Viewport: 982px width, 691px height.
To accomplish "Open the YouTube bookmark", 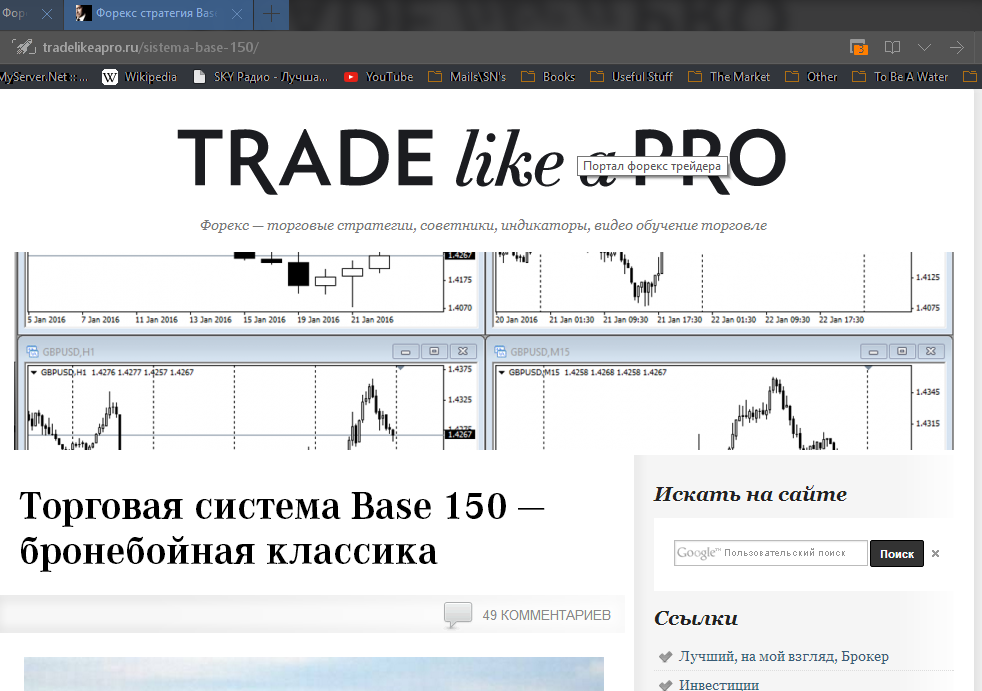I will click(x=378, y=76).
